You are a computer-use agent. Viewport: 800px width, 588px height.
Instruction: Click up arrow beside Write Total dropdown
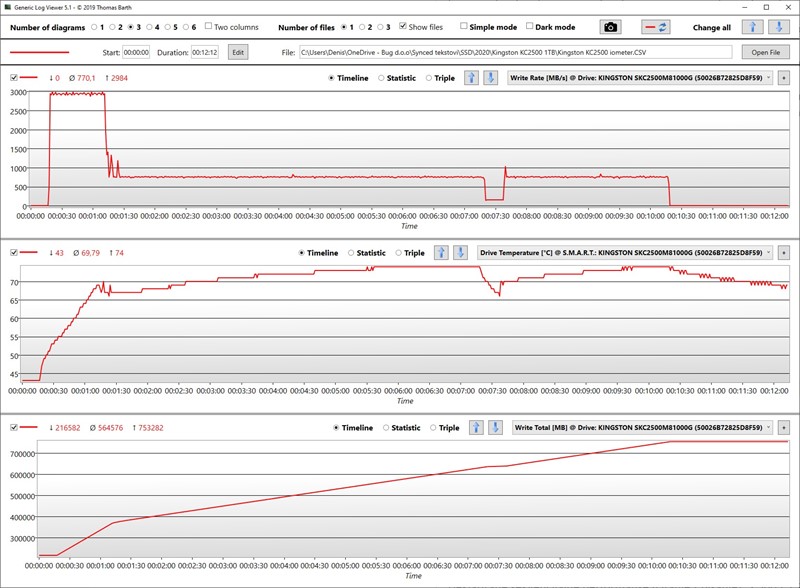(x=475, y=427)
